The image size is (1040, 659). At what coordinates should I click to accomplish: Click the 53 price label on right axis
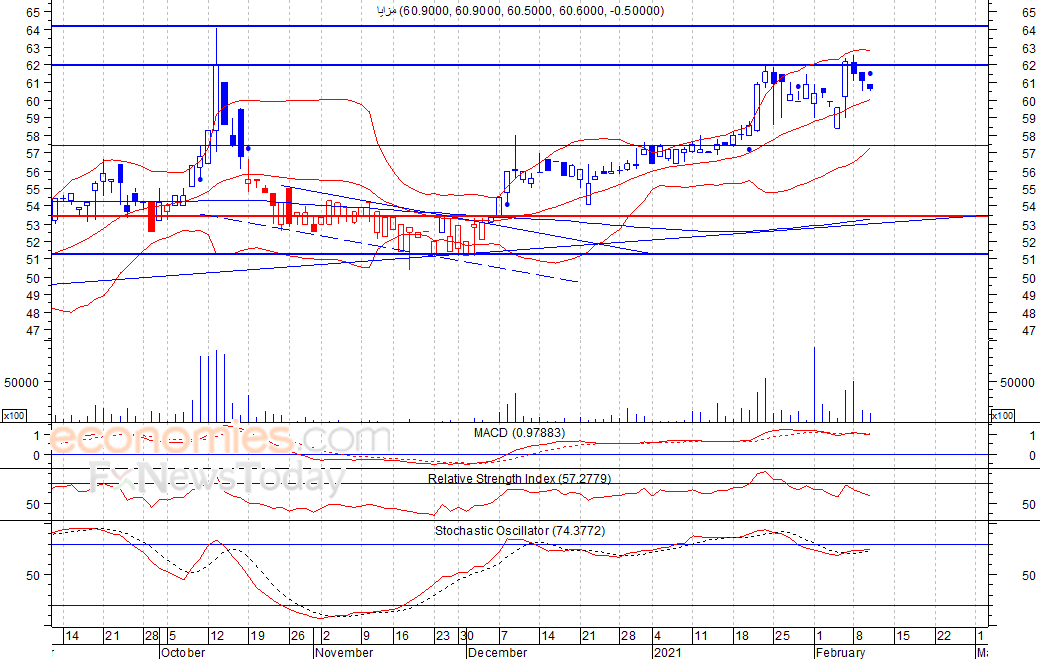(1029, 225)
